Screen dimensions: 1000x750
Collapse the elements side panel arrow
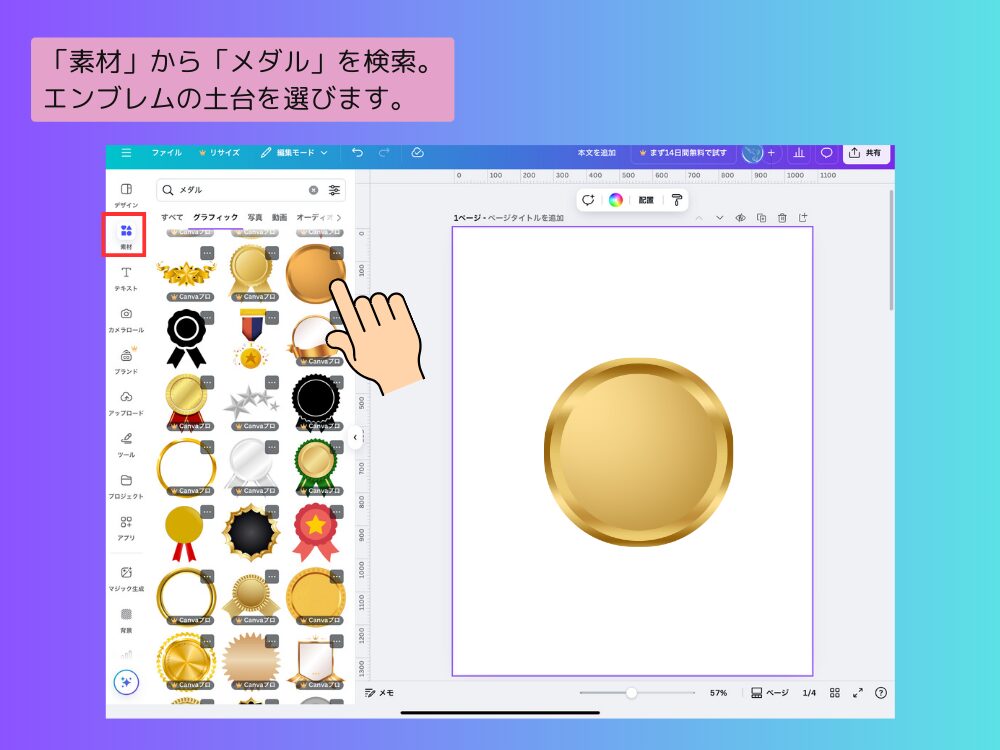tap(355, 437)
